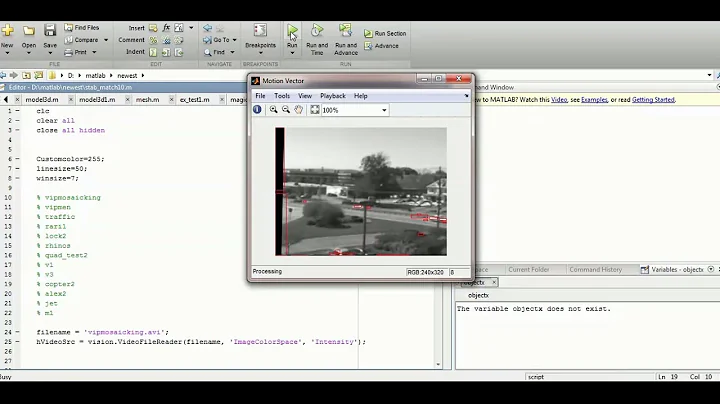Switch to the ex_test1.m editor tab
The image size is (720, 404).
click(x=195, y=100)
